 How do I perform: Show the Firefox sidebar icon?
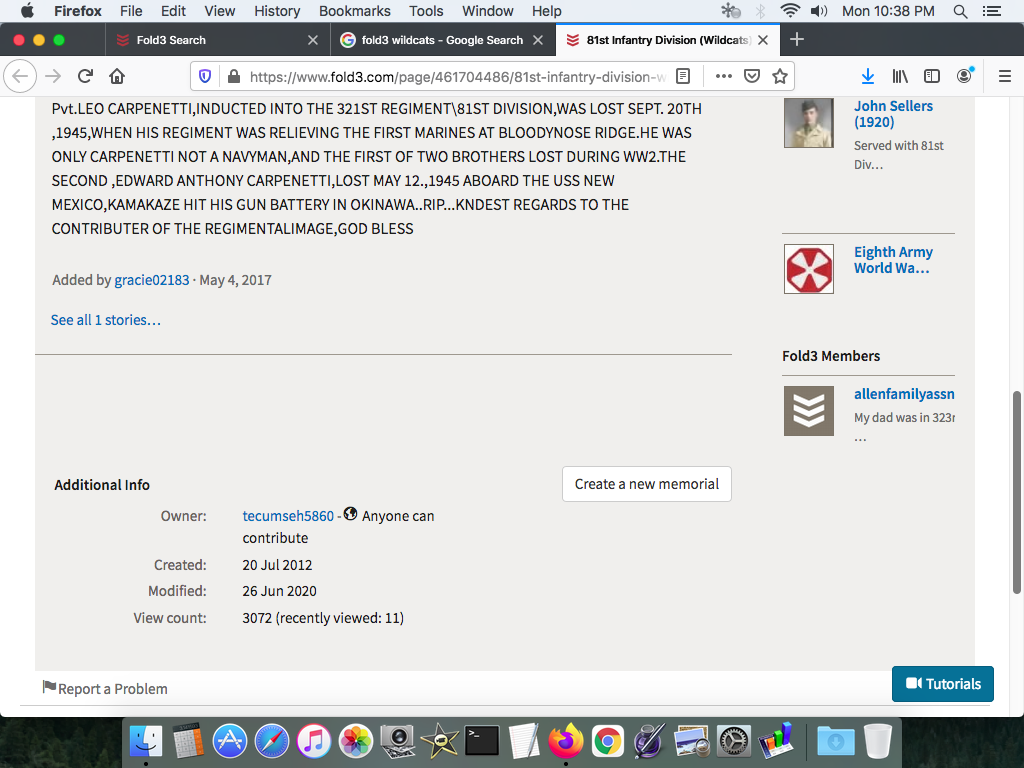point(932,76)
